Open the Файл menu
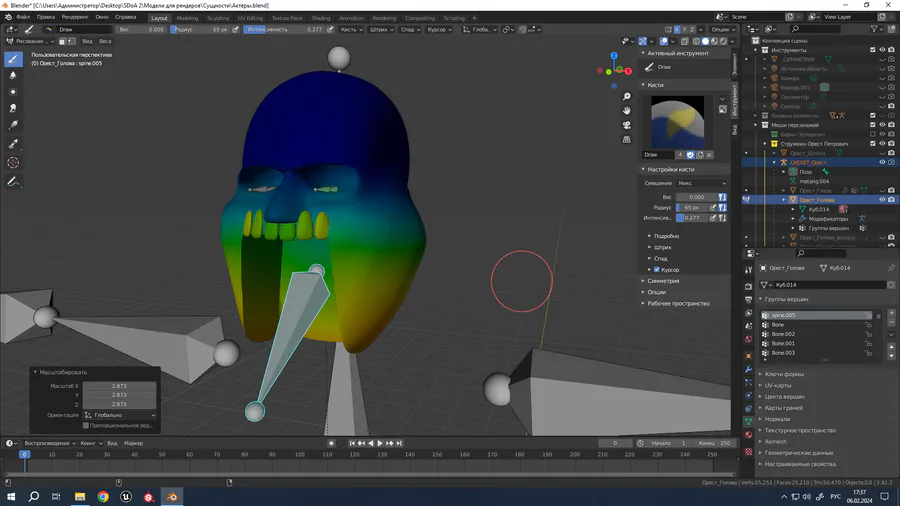 click(x=23, y=17)
